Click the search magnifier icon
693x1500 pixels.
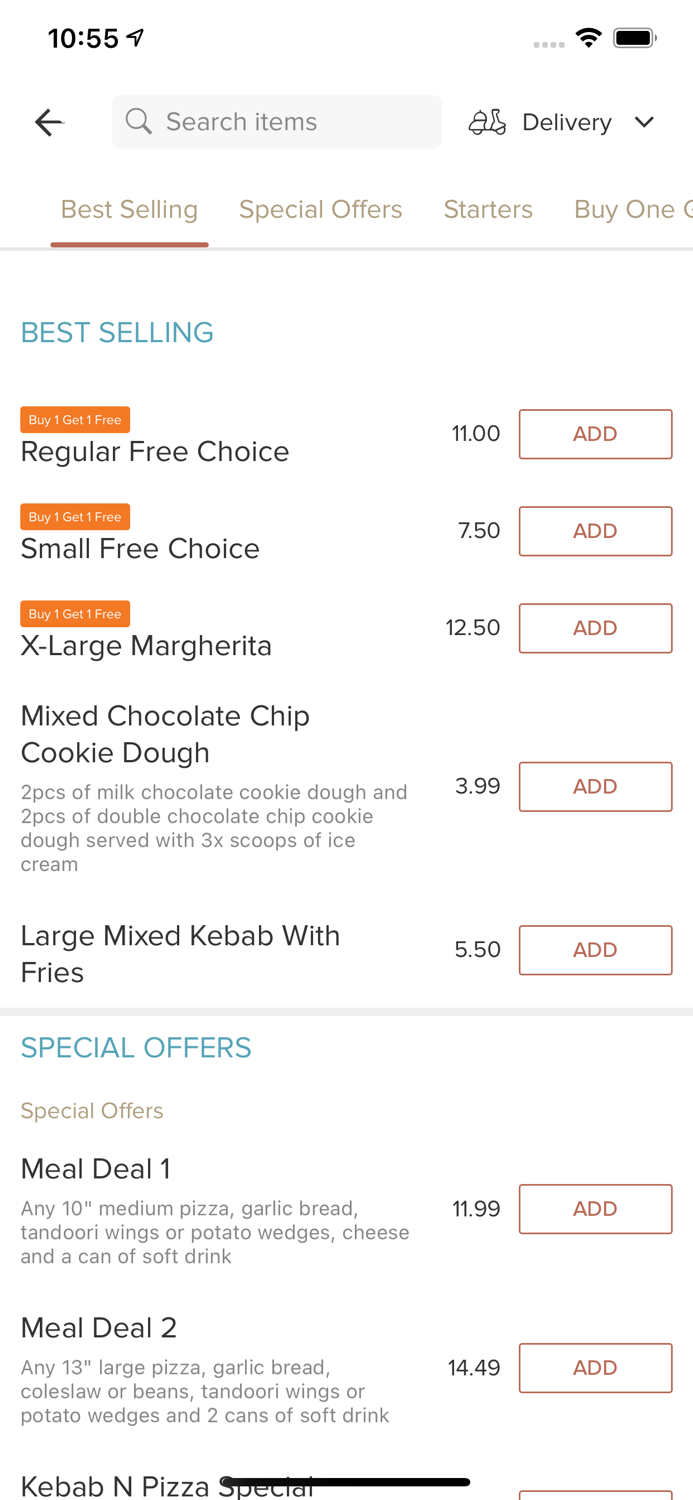139,121
